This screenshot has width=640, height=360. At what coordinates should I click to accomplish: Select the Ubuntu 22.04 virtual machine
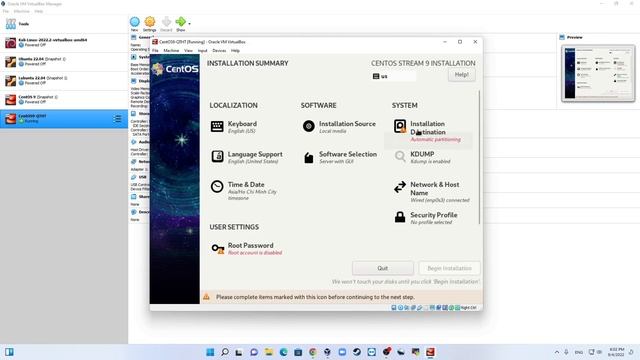(64, 62)
